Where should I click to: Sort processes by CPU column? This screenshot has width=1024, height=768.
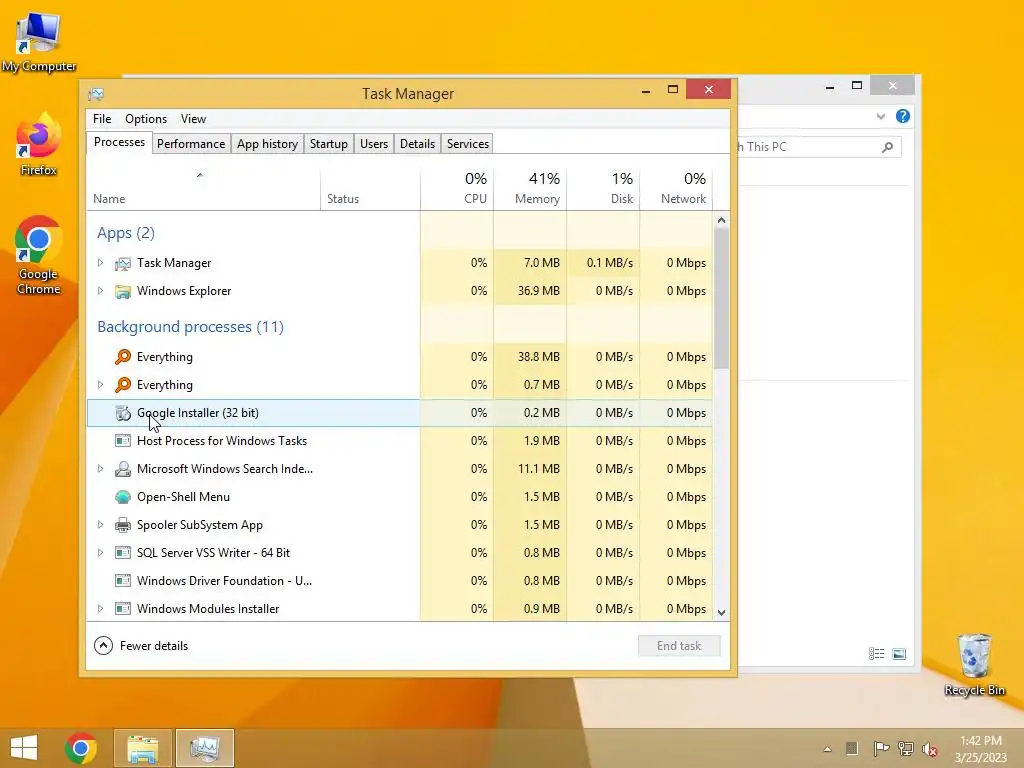pos(457,189)
